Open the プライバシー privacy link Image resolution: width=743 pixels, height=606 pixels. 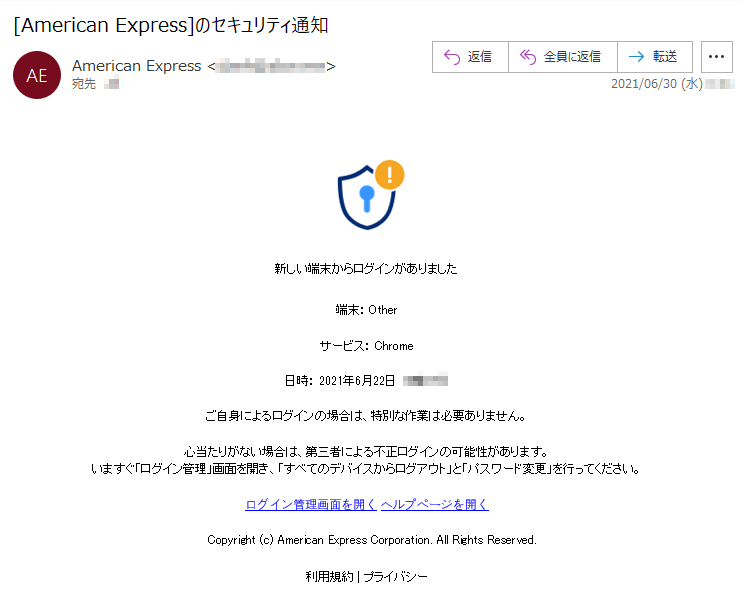[395, 576]
